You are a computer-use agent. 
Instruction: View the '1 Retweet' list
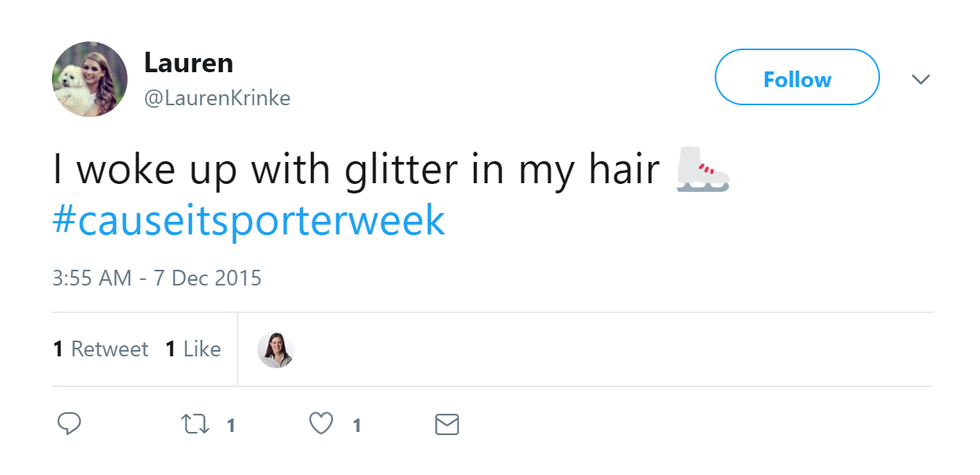click(100, 349)
